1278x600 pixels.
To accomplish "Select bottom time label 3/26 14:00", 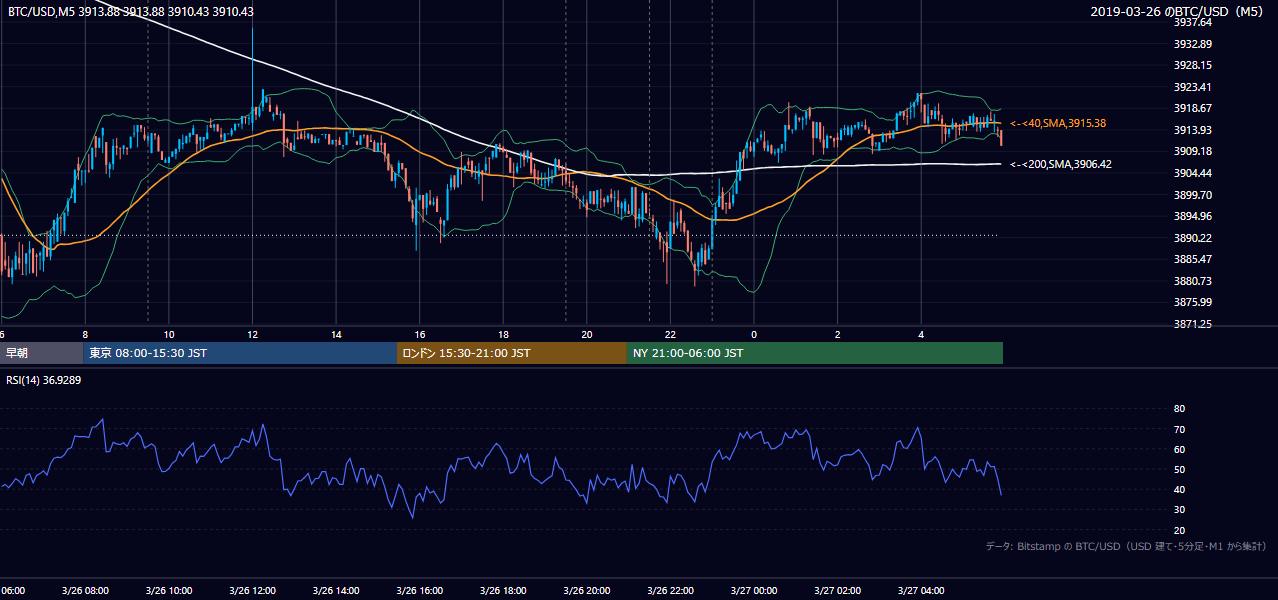I will [x=336, y=591].
